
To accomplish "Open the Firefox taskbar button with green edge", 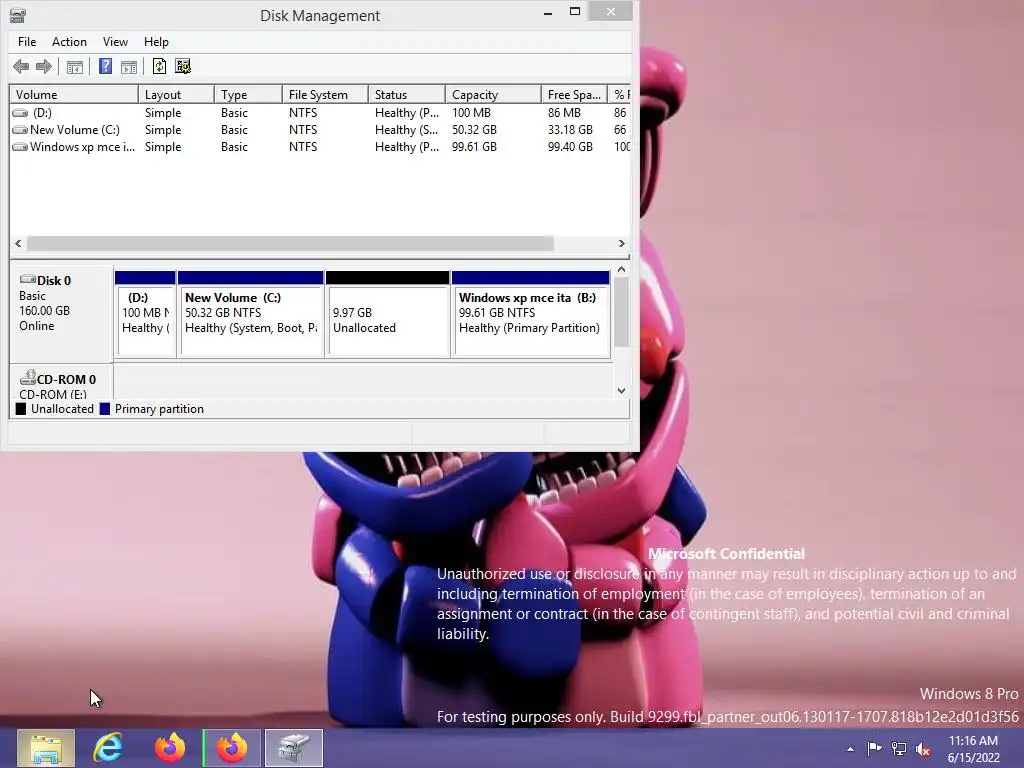I will pyautogui.click(x=232, y=748).
